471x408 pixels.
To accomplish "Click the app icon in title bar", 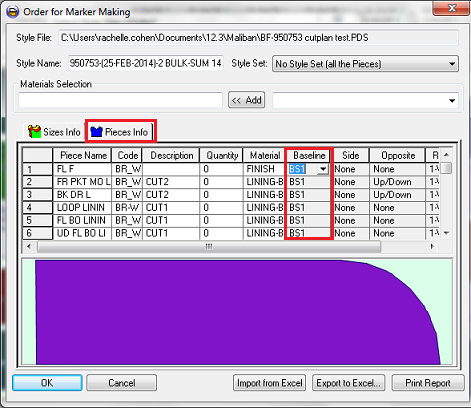I will click(12, 12).
